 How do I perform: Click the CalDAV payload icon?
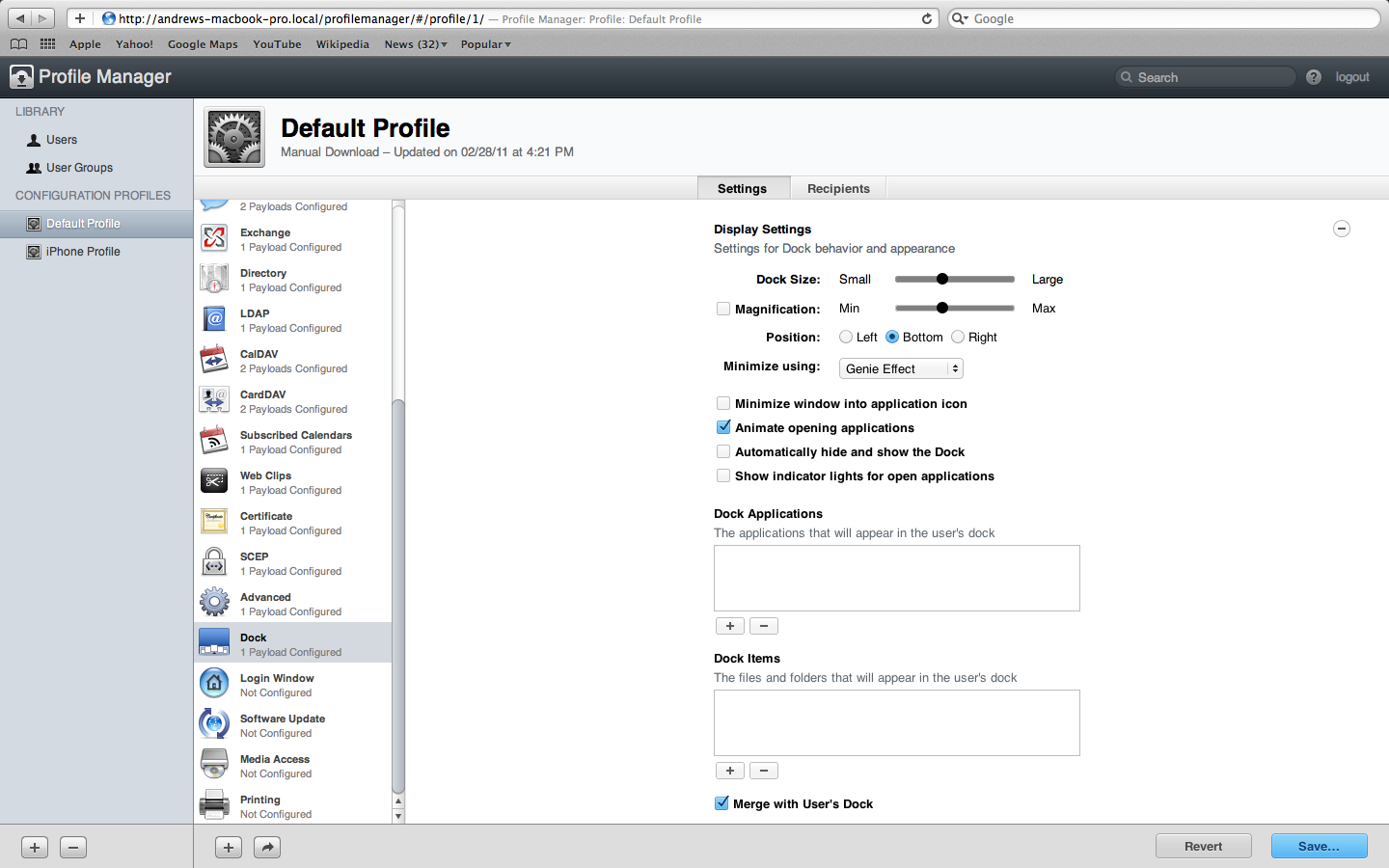point(214,359)
